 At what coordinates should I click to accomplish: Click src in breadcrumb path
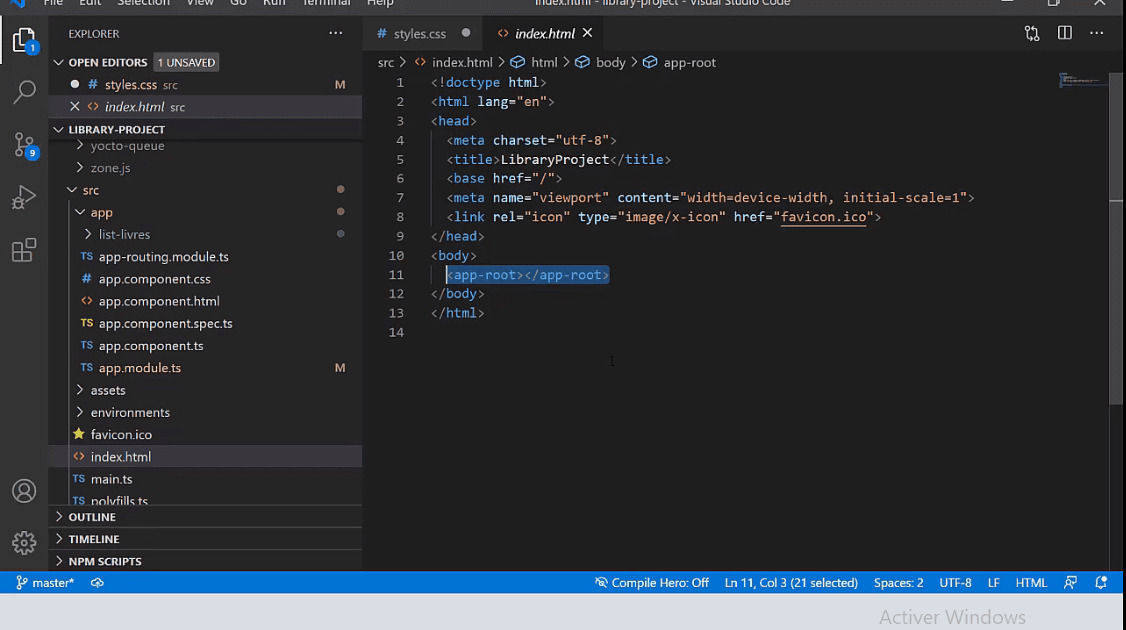click(x=386, y=62)
